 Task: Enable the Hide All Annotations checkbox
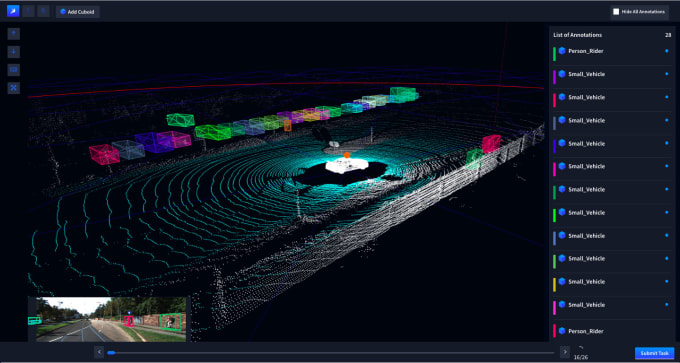[616, 12]
